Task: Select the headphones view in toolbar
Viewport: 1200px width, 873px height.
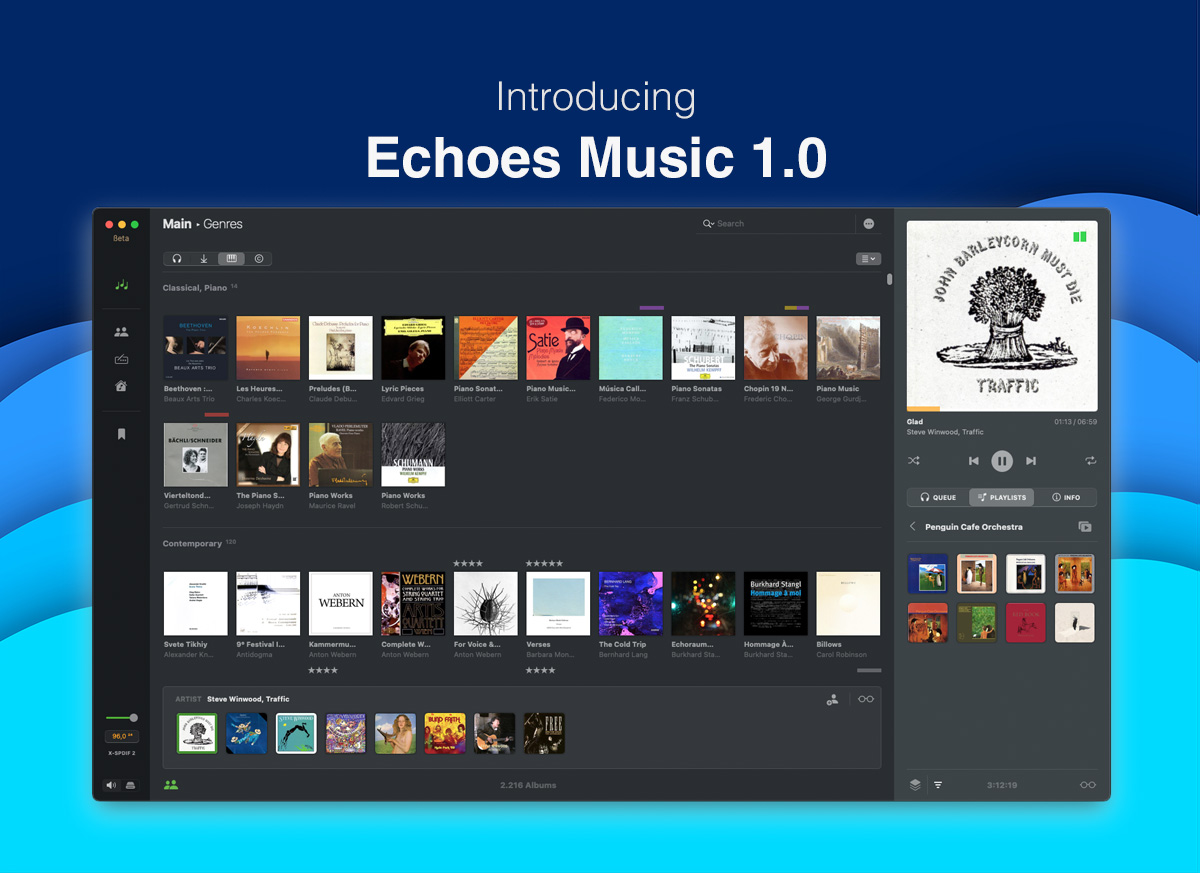Action: [x=177, y=259]
